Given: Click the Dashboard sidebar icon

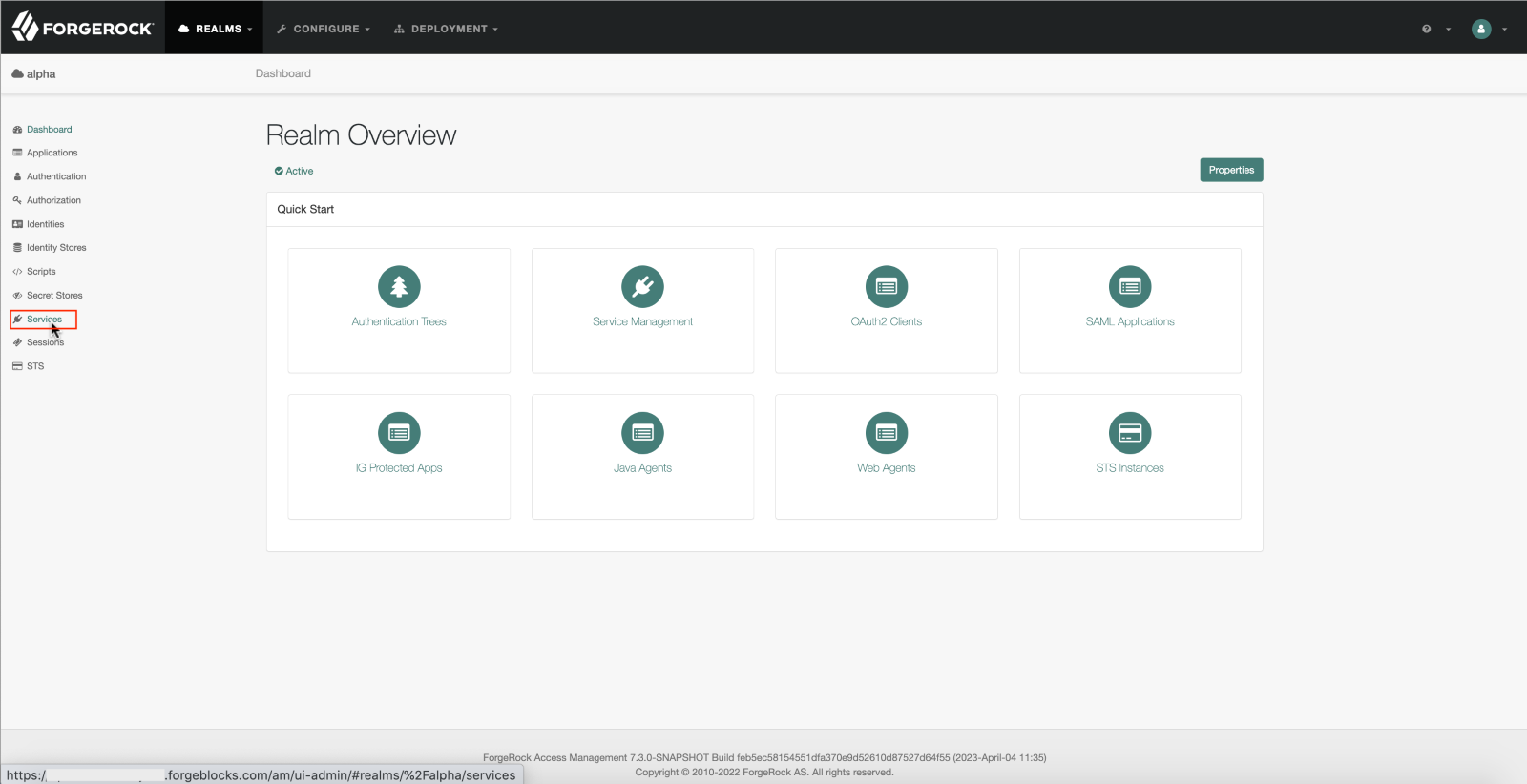Looking at the screenshot, I should coord(17,130).
